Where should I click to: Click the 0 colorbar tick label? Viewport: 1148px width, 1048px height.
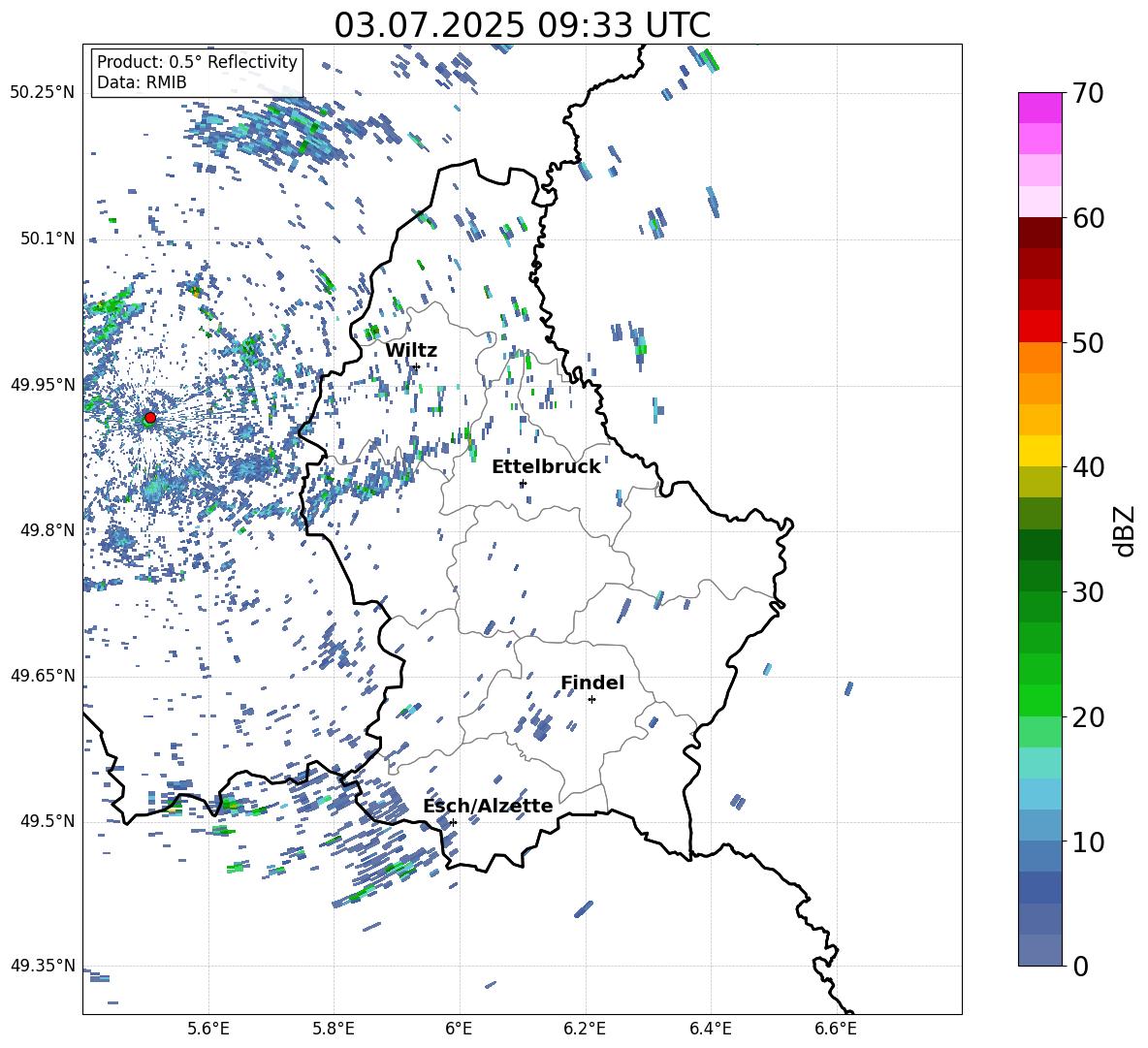1080,966
